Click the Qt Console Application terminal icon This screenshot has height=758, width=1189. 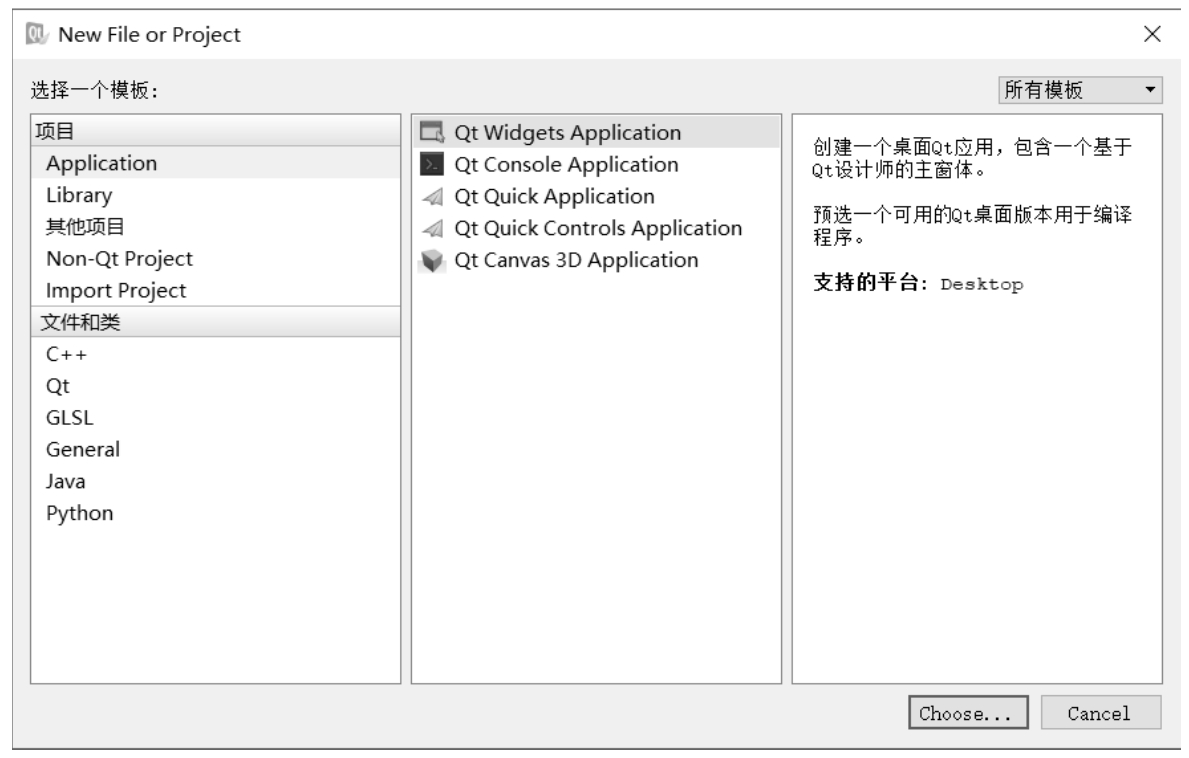432,164
